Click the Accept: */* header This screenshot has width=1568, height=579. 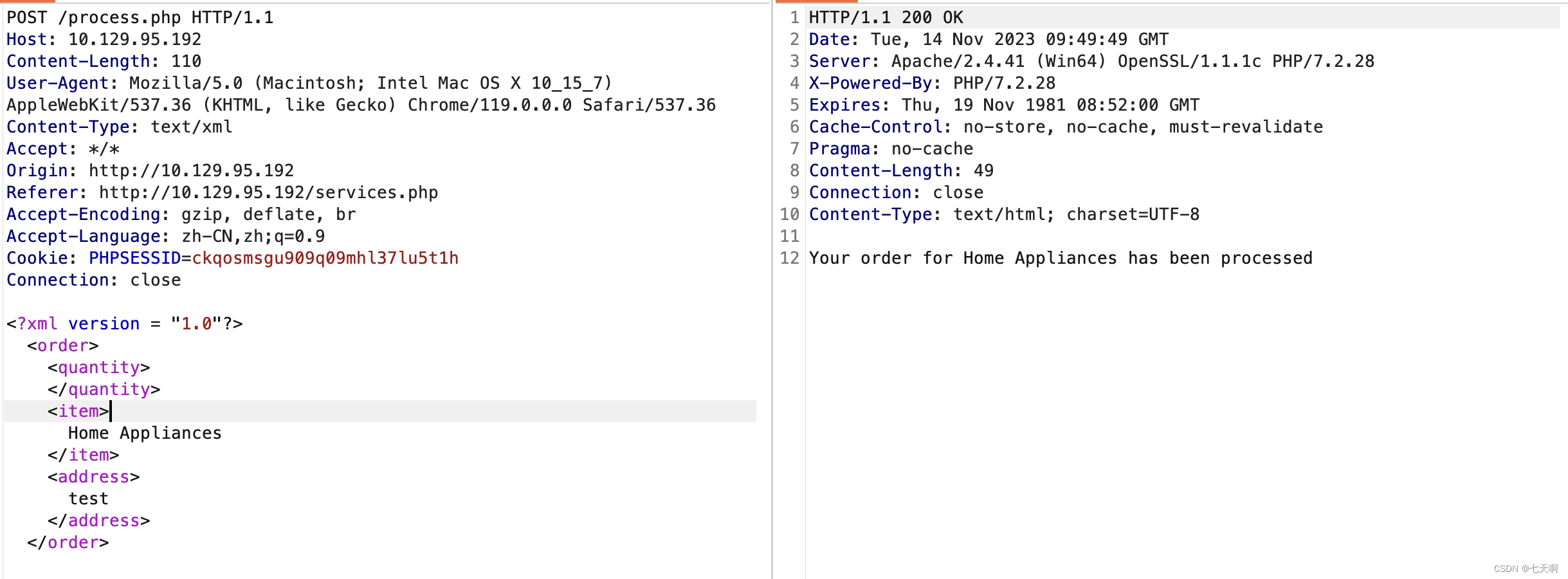point(63,149)
